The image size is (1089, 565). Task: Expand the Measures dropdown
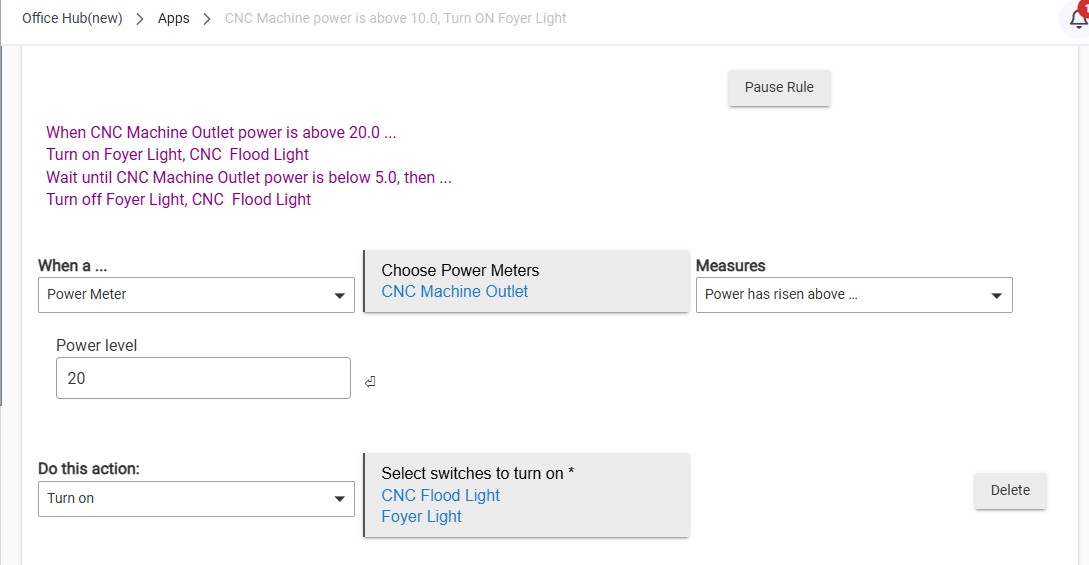pos(854,295)
